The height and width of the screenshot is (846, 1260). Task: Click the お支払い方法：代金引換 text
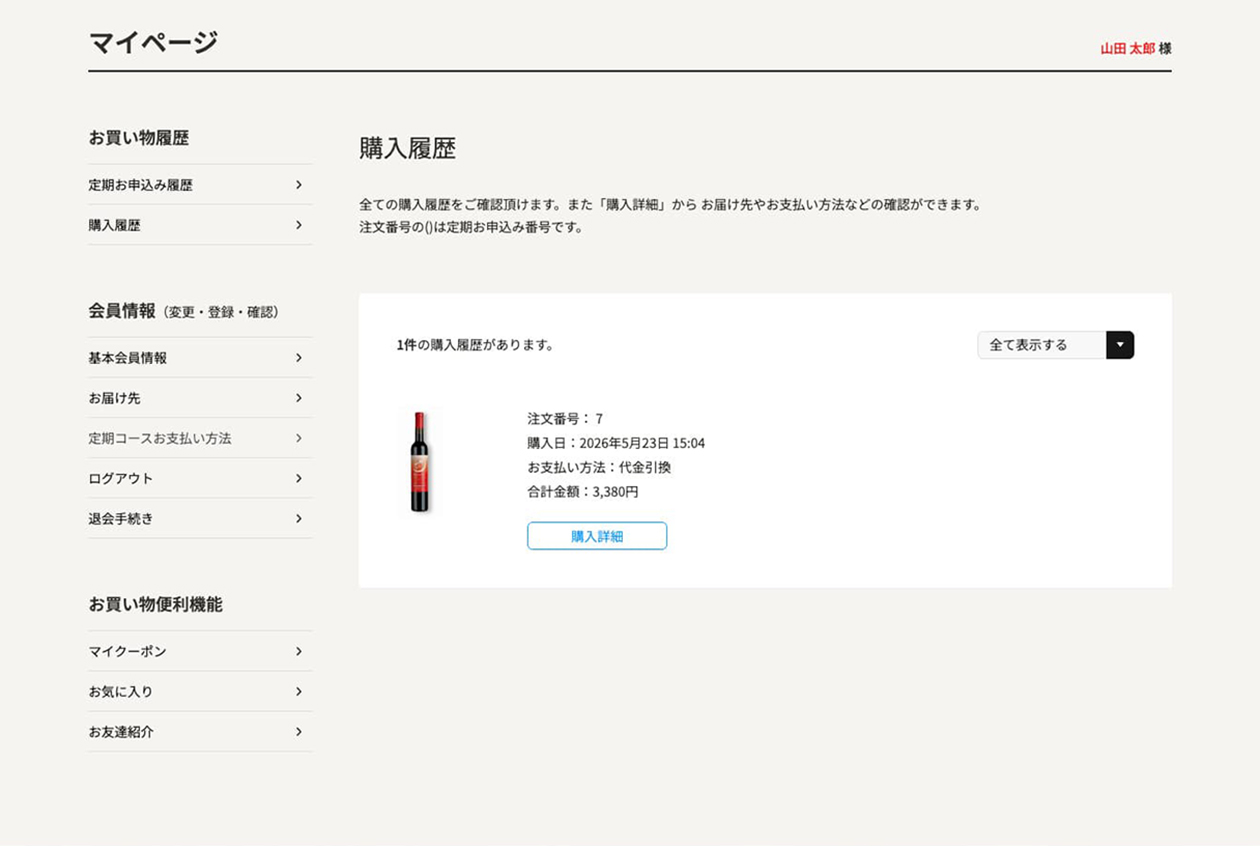pyautogui.click(x=599, y=467)
